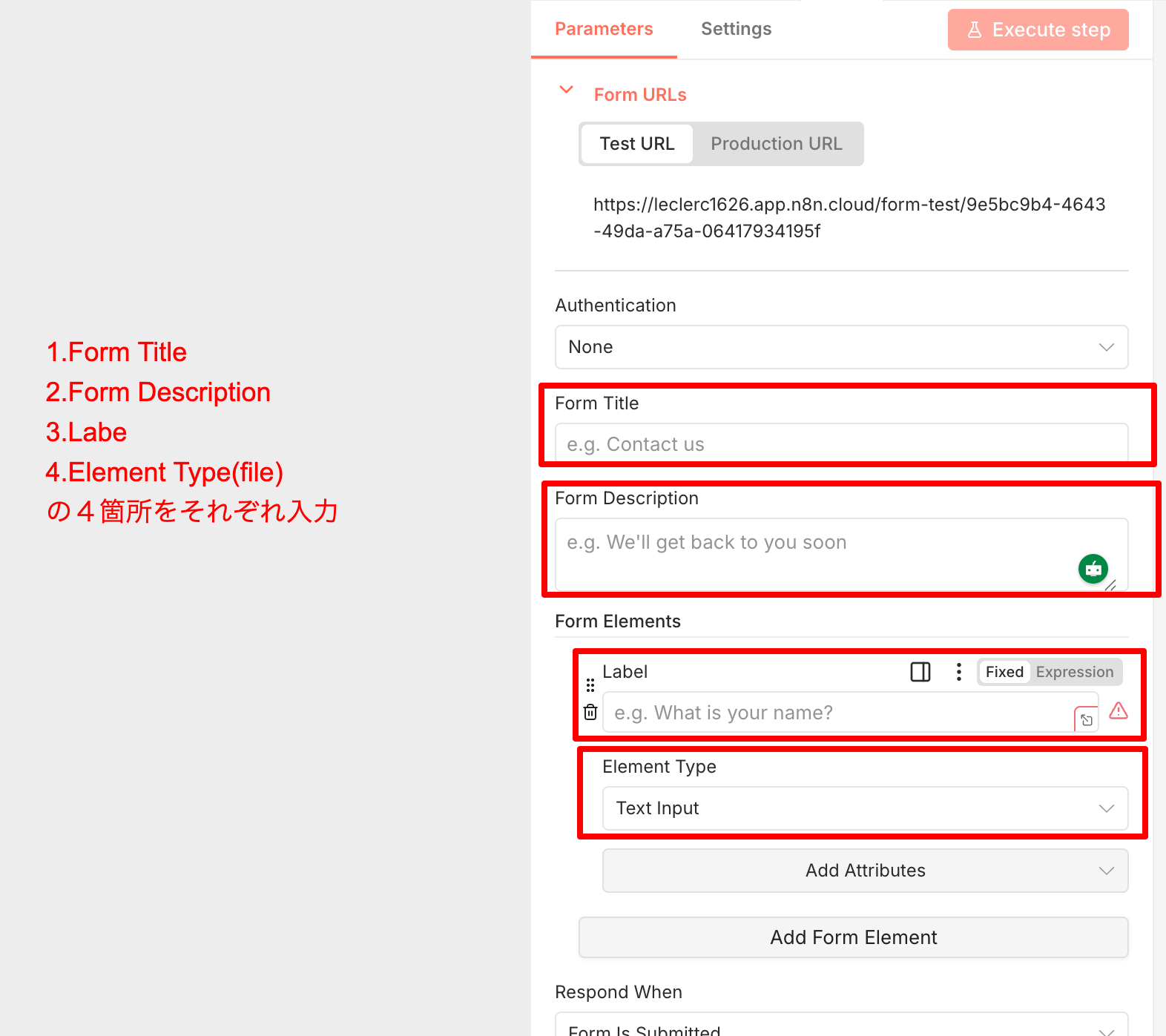This screenshot has height=1036, width=1166.
Task: Open the expression editor icon in Label field
Action: point(1086,720)
